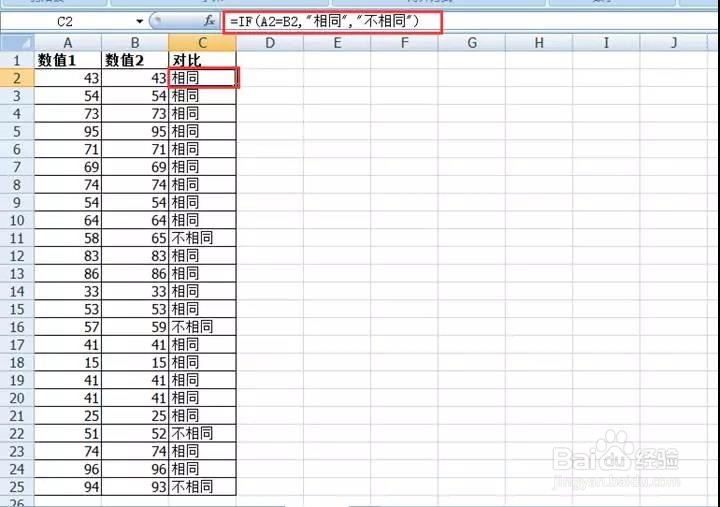Select 相同 result in row 13
This screenshot has height=507, width=720.
(x=202, y=274)
